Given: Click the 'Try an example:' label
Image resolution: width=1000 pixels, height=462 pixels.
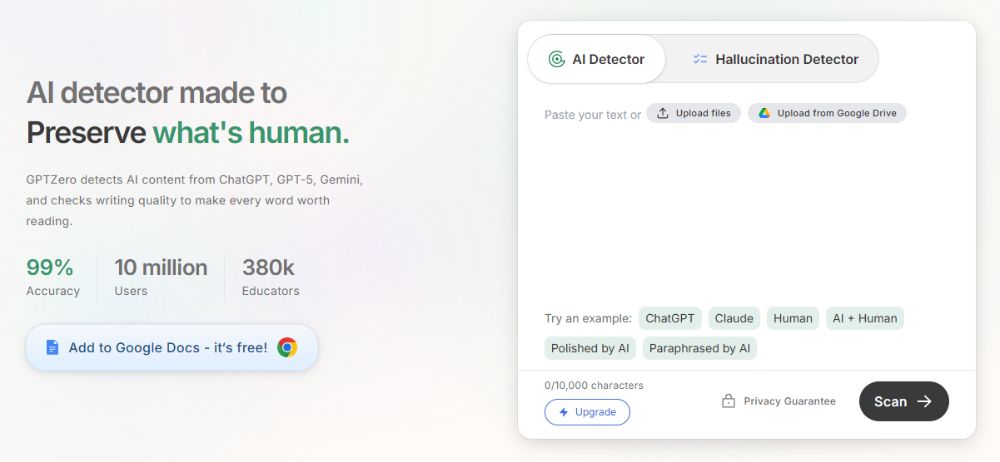Looking at the screenshot, I should pos(588,318).
